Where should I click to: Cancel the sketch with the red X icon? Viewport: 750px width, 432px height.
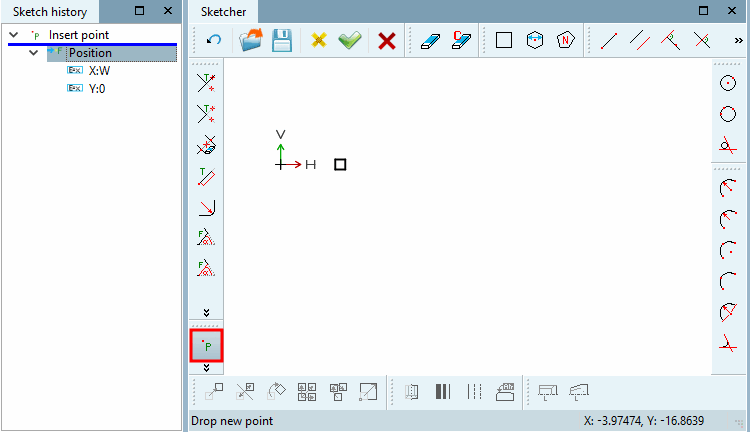pyautogui.click(x=386, y=41)
